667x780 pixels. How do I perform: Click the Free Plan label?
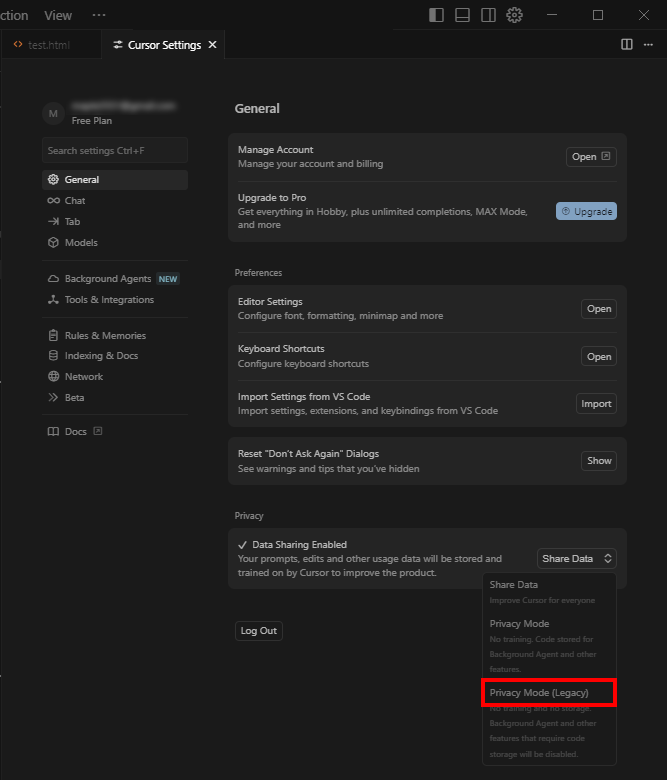pyautogui.click(x=92, y=121)
